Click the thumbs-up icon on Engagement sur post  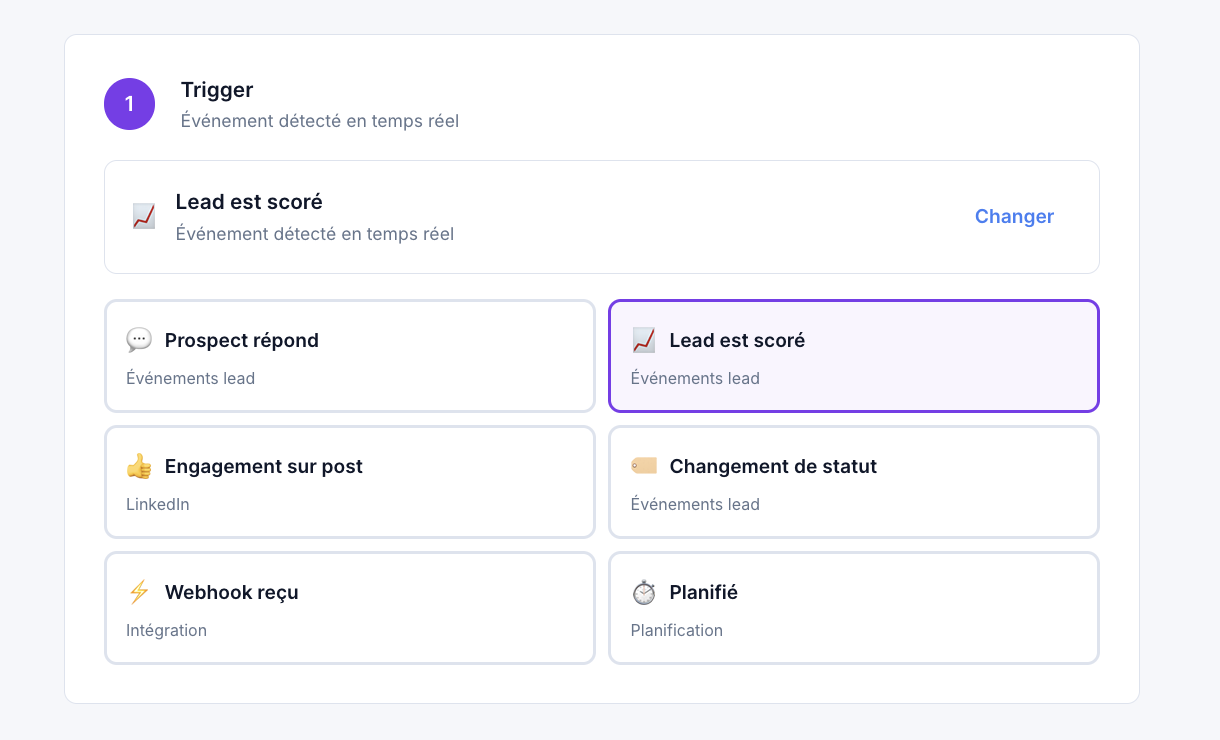(139, 466)
